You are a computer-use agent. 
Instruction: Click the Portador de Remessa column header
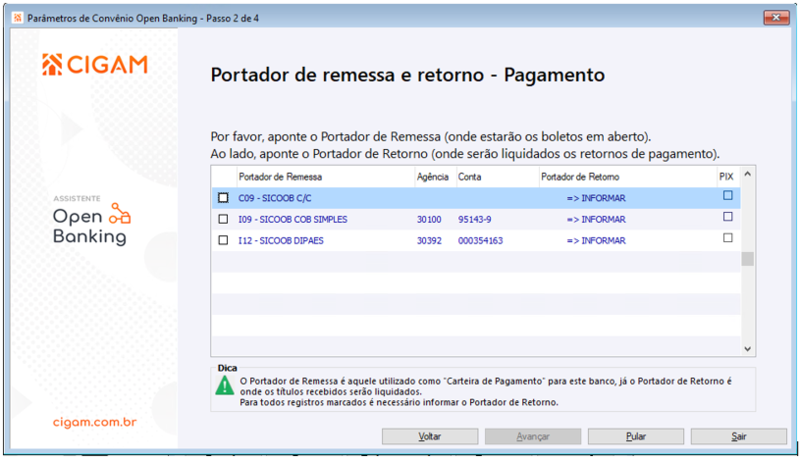click(326, 177)
